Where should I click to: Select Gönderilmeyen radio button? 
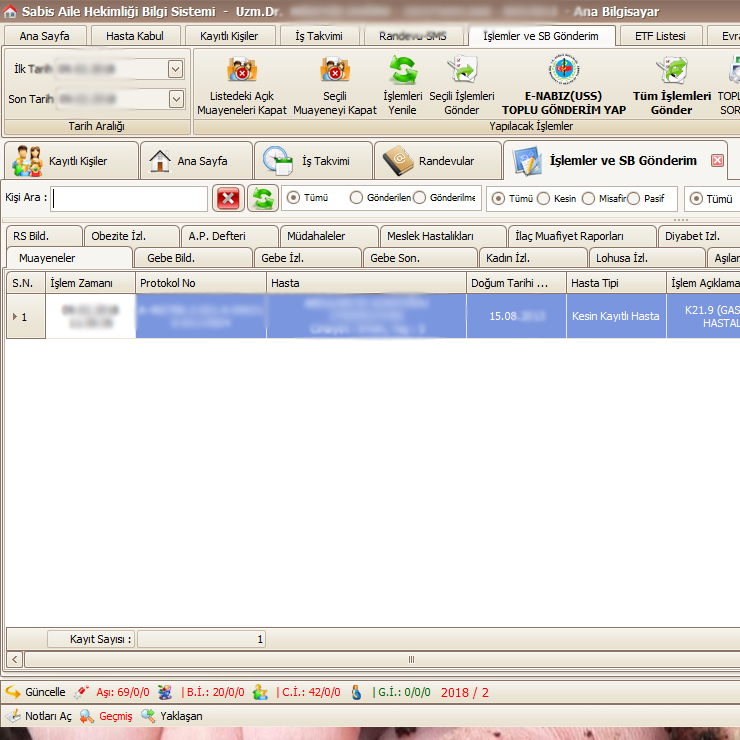[x=419, y=197]
